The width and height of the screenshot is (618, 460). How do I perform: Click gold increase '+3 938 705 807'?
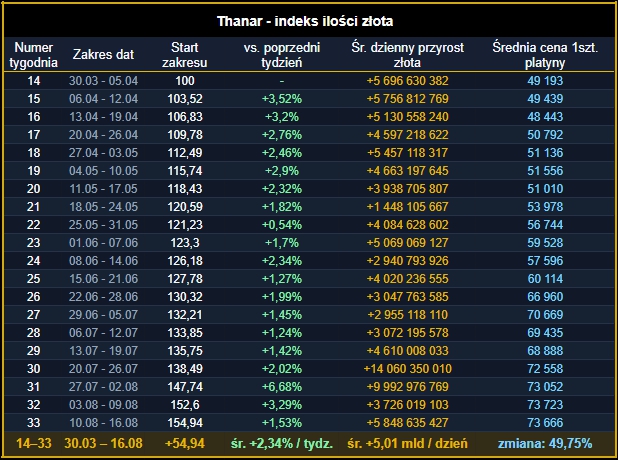pyautogui.click(x=408, y=189)
